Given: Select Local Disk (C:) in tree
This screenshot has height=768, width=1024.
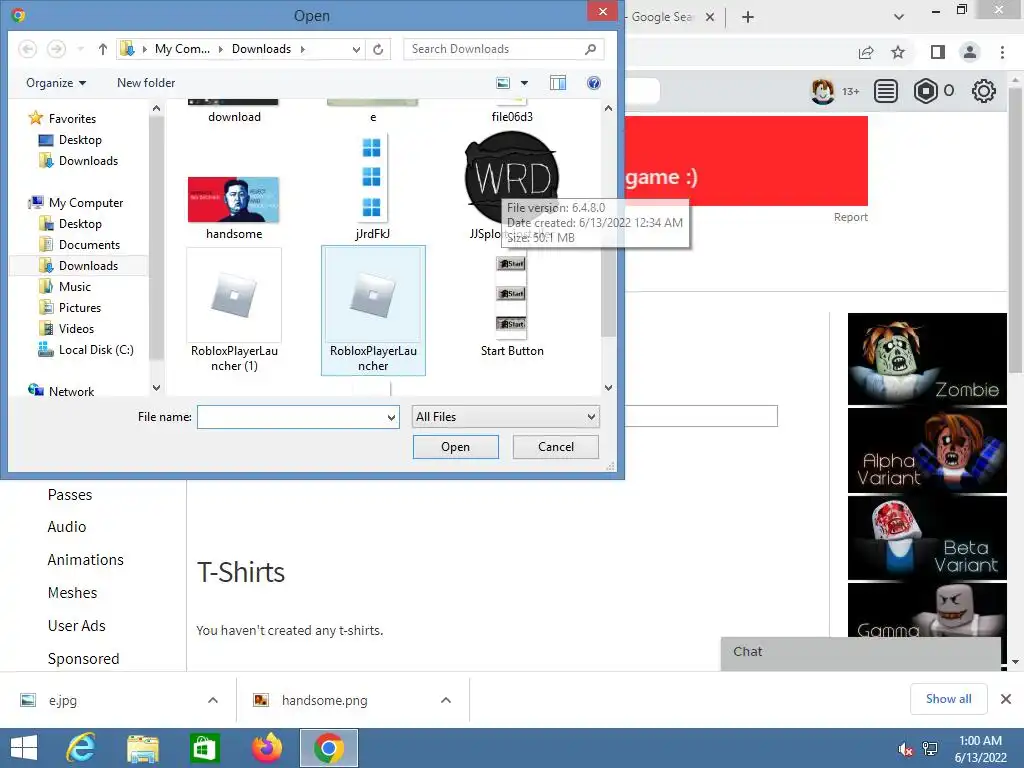Looking at the screenshot, I should [96, 349].
